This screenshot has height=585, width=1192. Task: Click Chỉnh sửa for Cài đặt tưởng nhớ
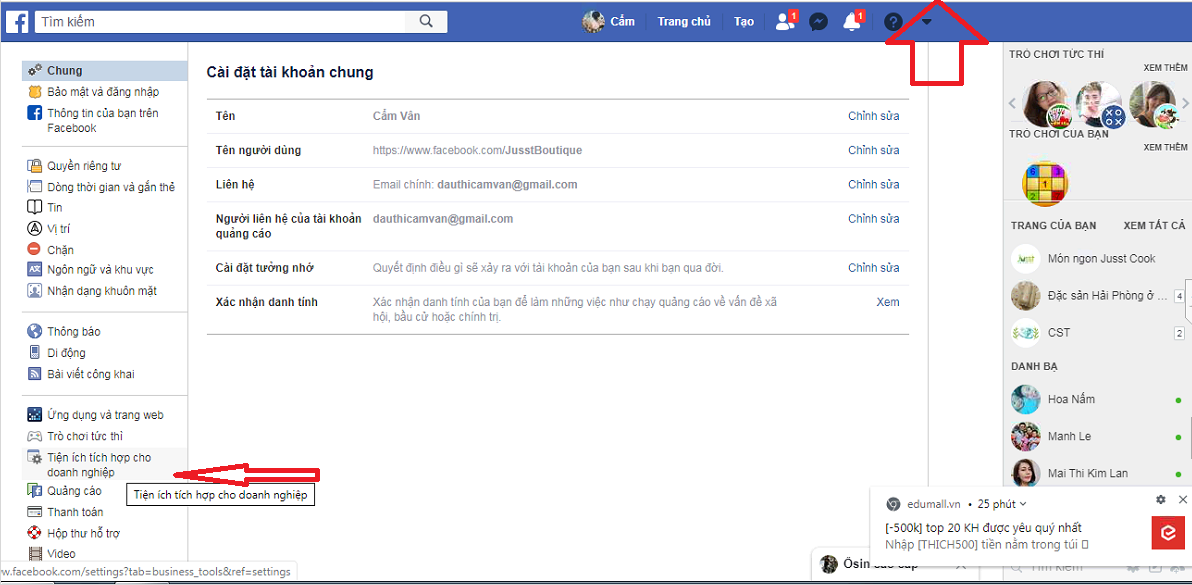coord(873,268)
